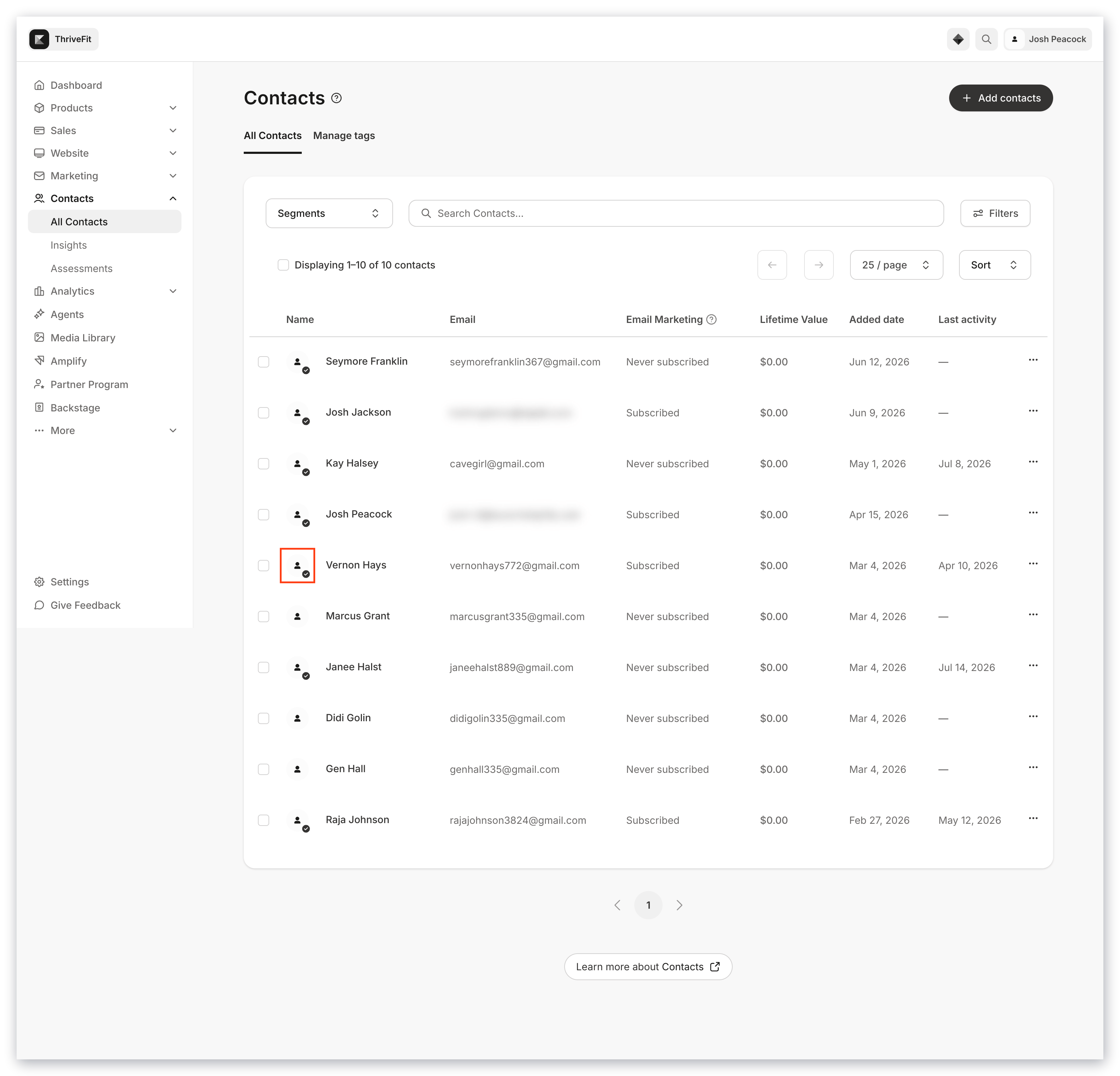Check the Josh Peacock row checkbox
Viewport: 1120px width, 1076px height.
coord(264,514)
